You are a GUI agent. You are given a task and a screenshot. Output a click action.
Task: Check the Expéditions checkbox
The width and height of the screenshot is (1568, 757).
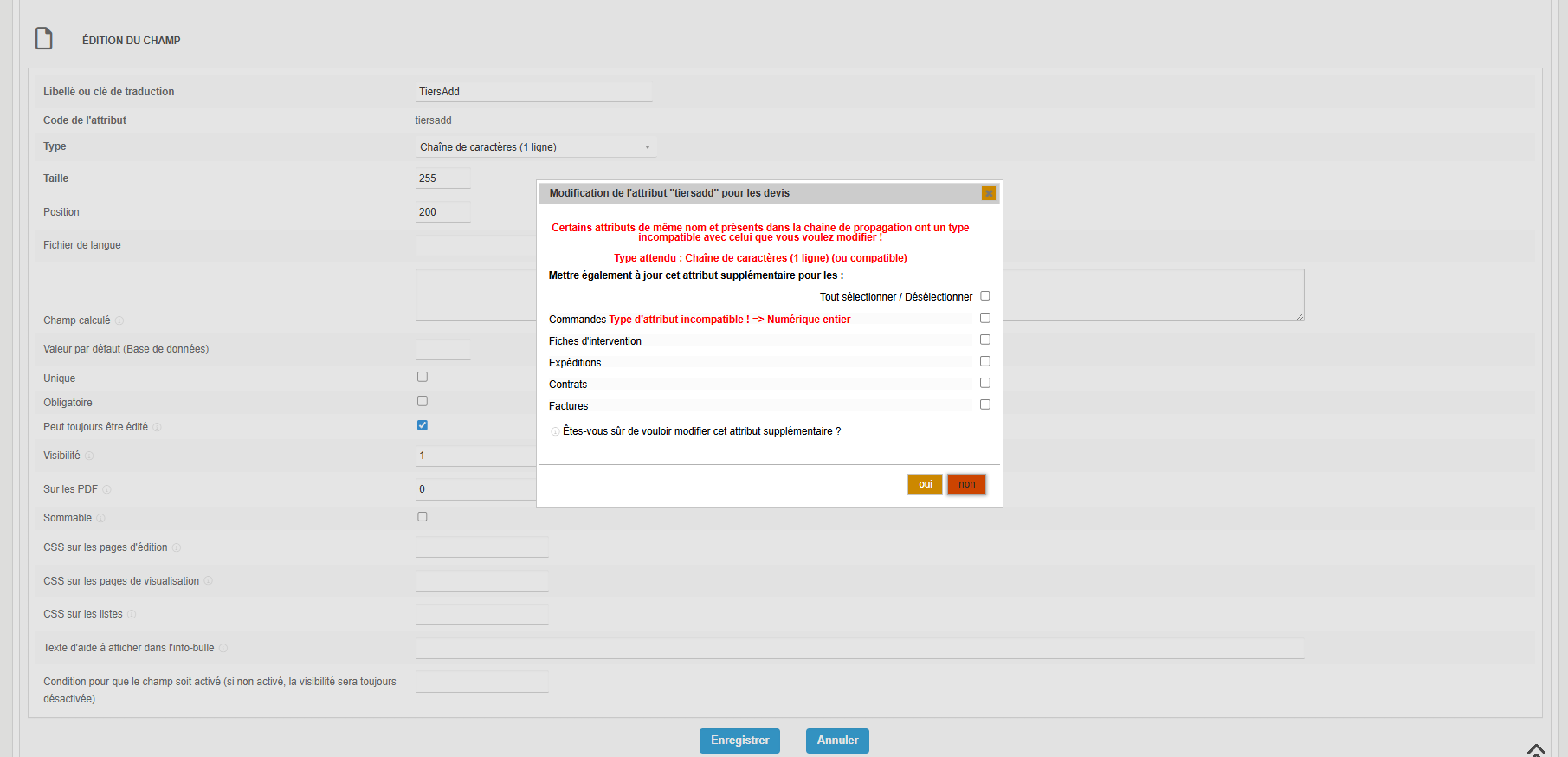[984, 361]
